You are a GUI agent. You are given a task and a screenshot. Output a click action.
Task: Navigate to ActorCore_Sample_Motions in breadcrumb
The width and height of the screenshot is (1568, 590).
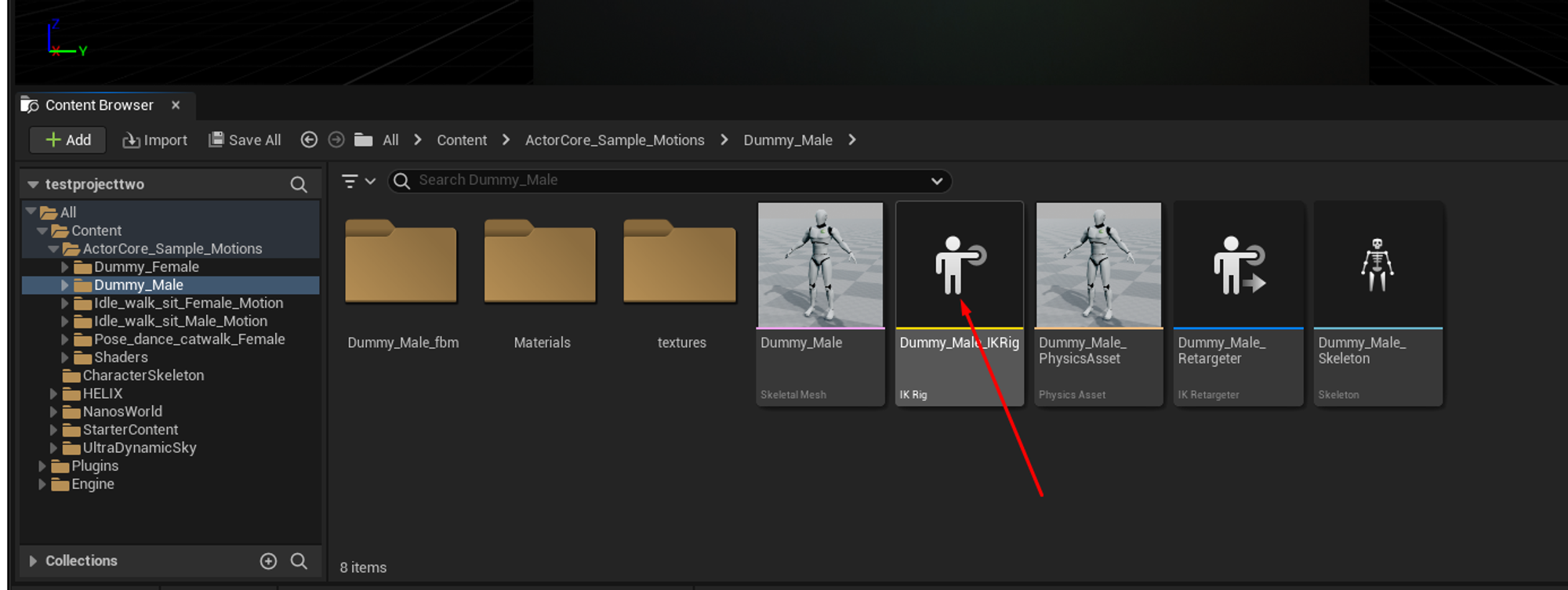tap(614, 140)
